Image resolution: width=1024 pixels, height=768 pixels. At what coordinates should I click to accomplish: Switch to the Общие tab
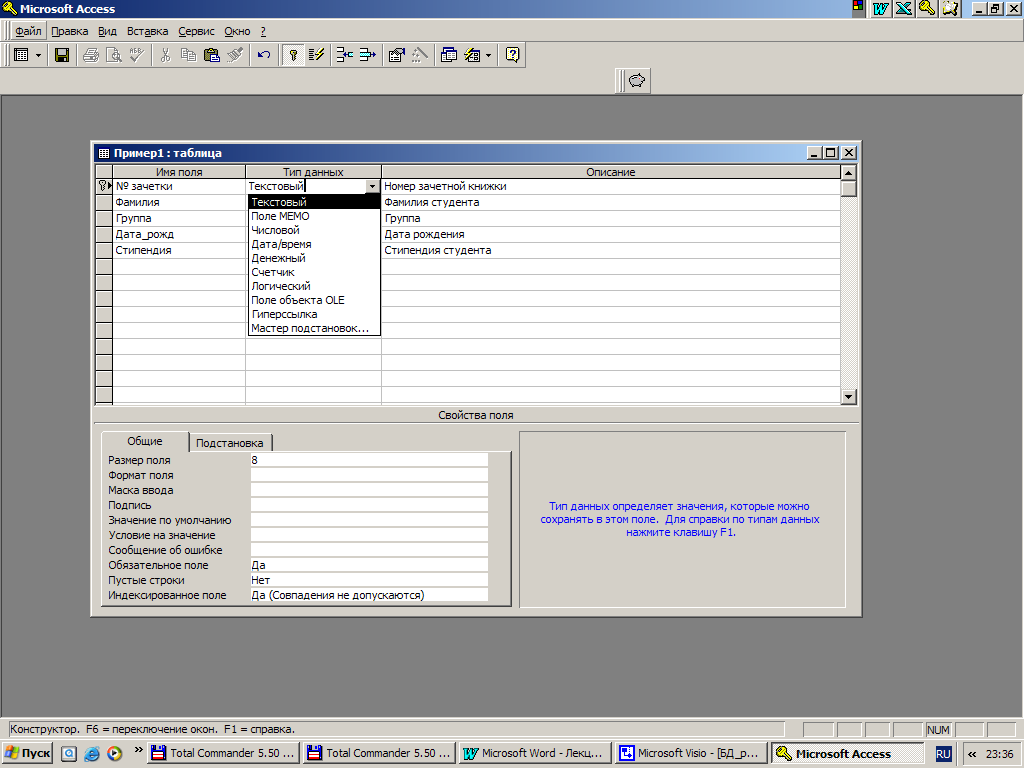(x=145, y=441)
